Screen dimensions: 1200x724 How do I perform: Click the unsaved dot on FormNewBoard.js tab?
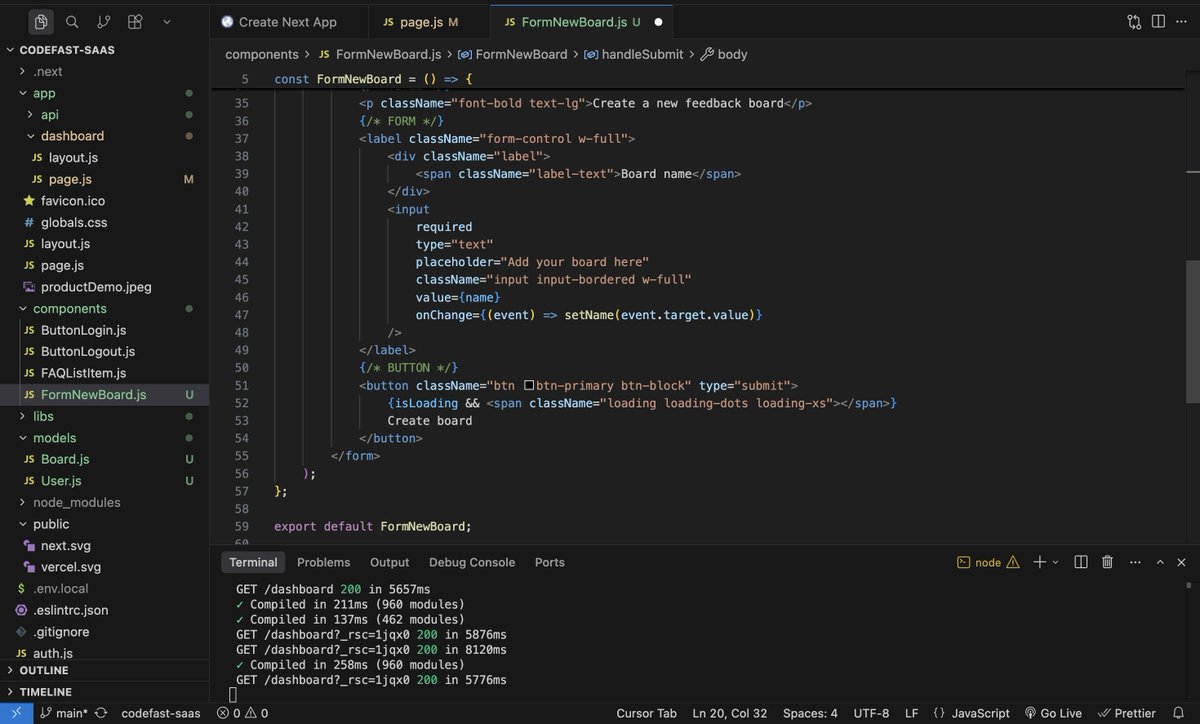tap(658, 21)
